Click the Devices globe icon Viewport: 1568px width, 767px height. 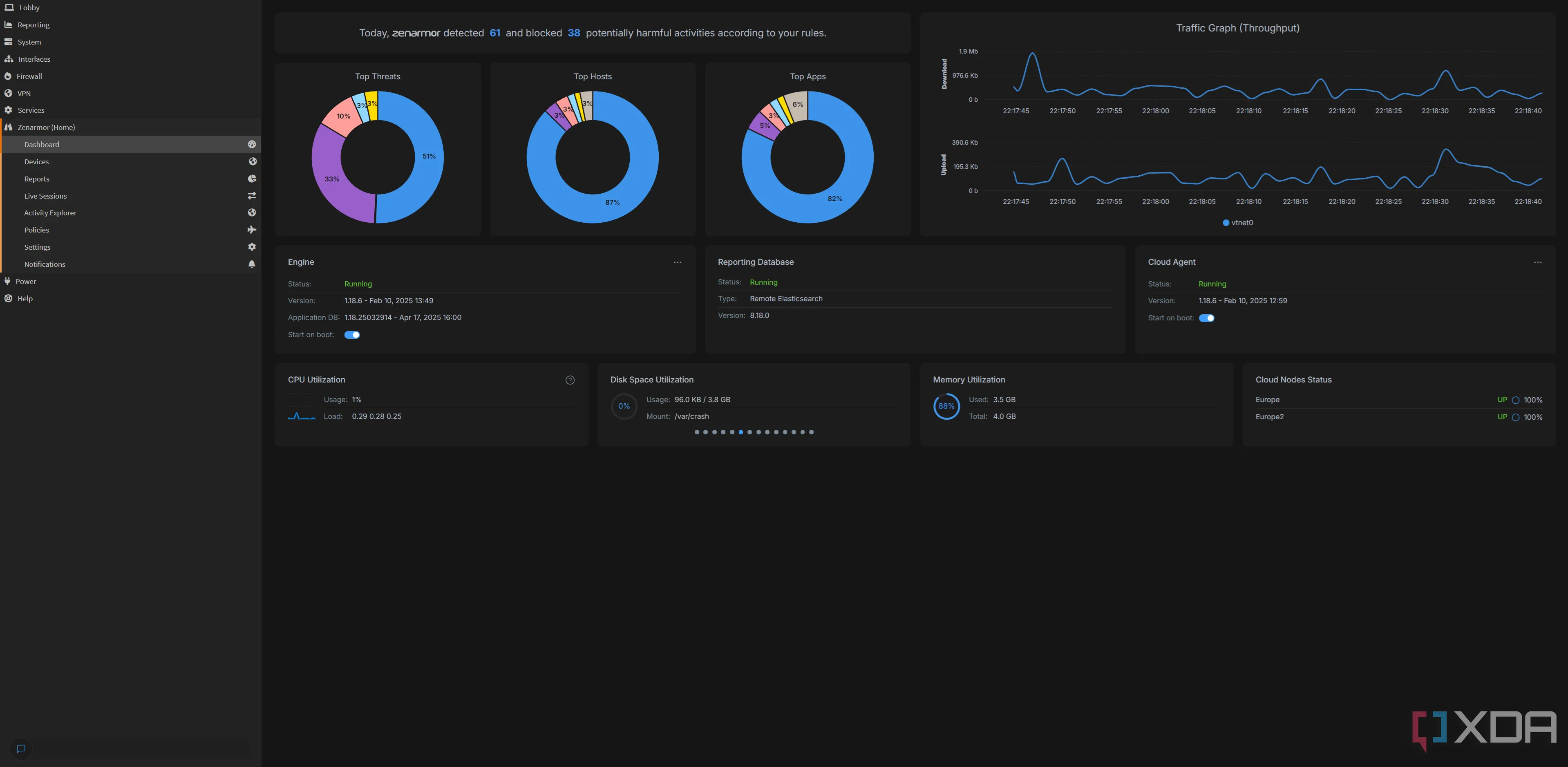click(x=253, y=161)
